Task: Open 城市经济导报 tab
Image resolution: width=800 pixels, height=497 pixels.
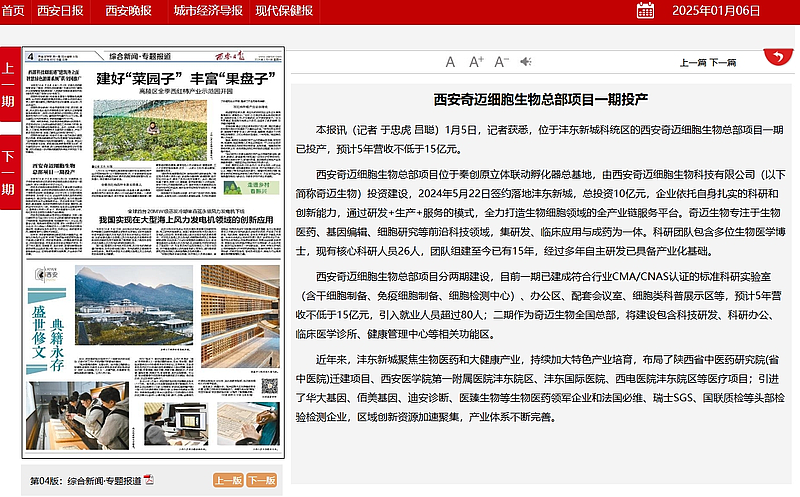Action: tap(208, 11)
